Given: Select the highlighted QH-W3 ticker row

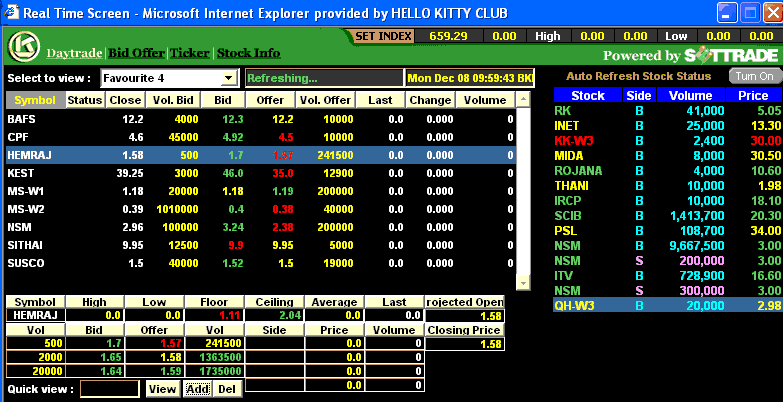Looking at the screenshot, I should coord(667,306).
